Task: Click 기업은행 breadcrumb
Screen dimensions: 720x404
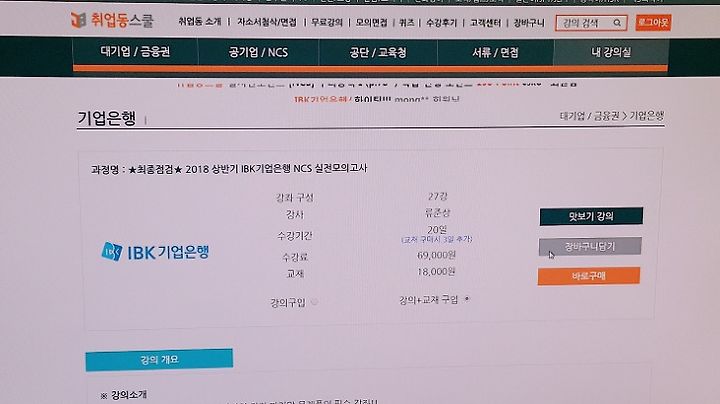Action: click(x=647, y=116)
